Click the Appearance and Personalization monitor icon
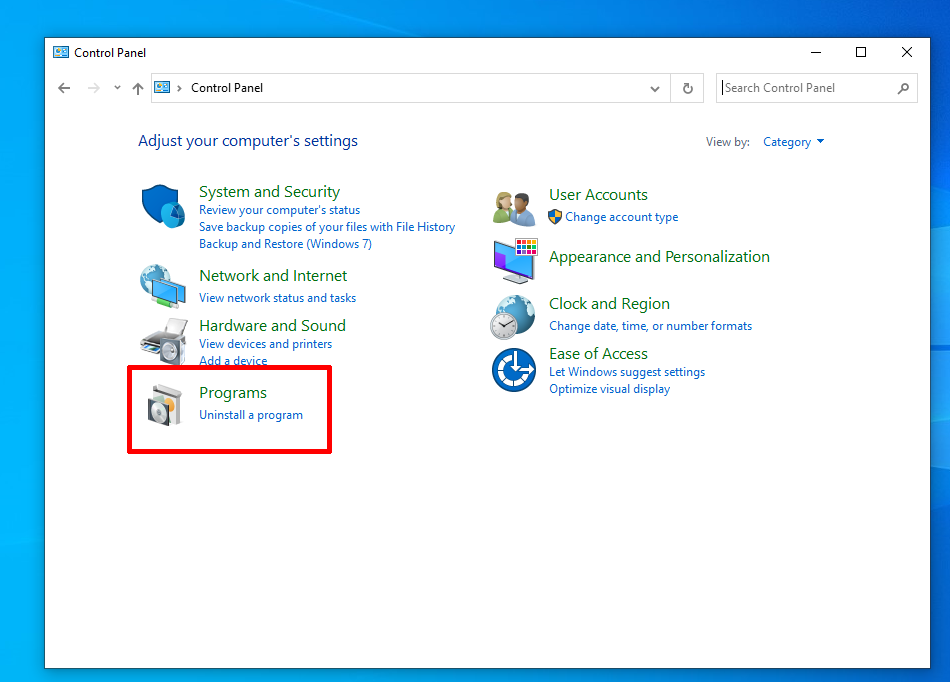This screenshot has width=950, height=682. [x=515, y=261]
